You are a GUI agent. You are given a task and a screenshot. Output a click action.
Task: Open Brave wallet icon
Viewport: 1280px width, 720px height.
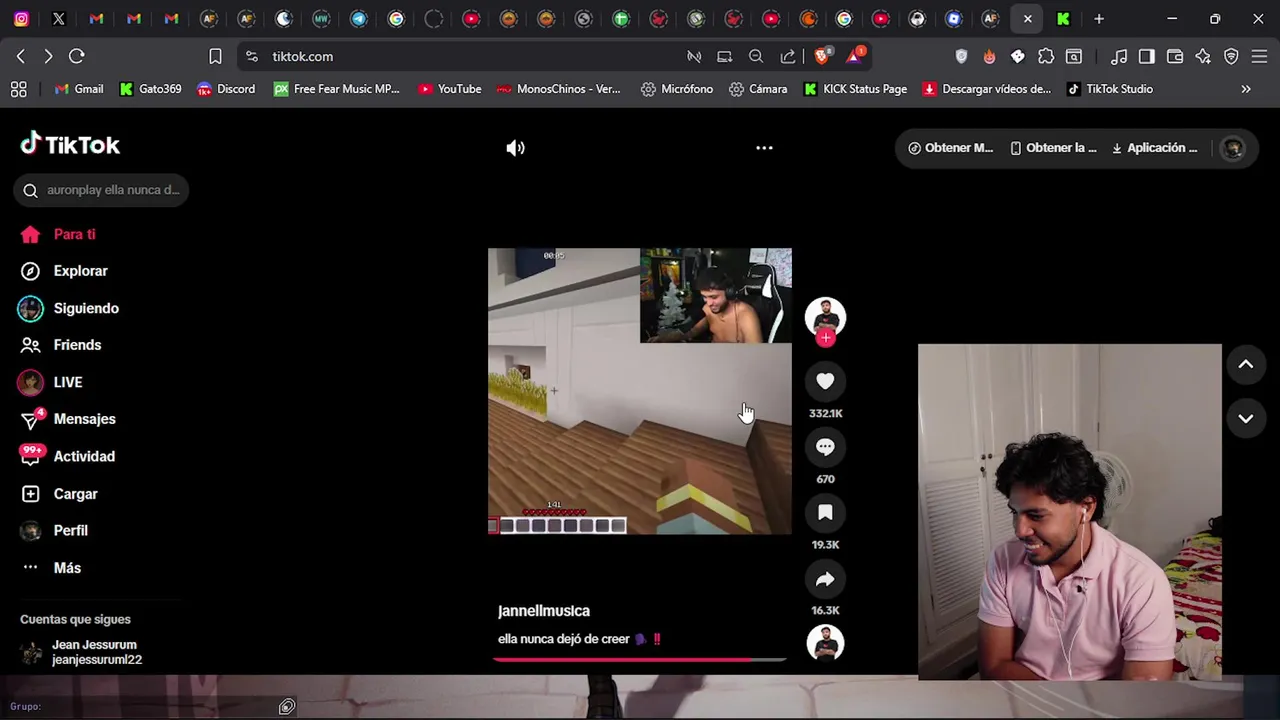pyautogui.click(x=1175, y=56)
